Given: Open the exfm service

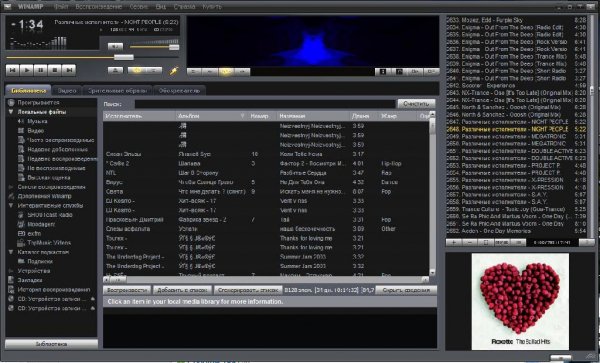Looking at the screenshot, I should [34, 233].
